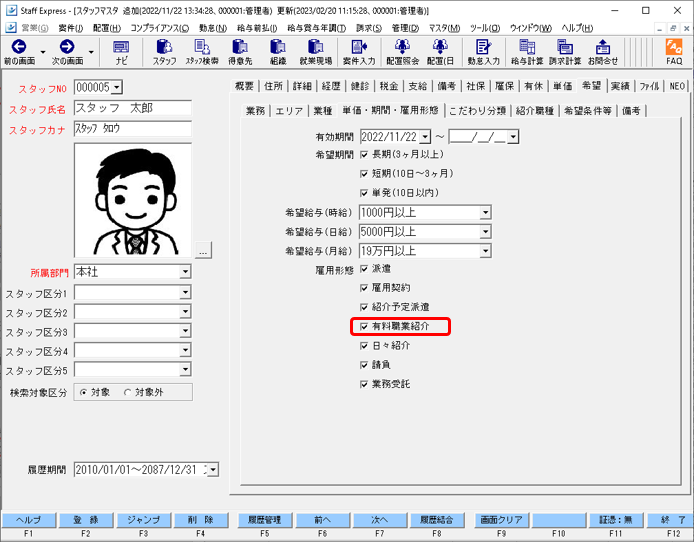Expand the スタッフ区分1 dropdown
Screen dimensions: 694x542
tap(185, 292)
